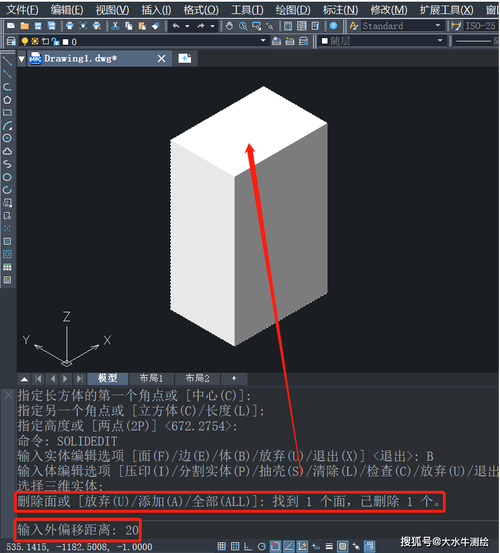Click the New file toolbar icon
This screenshot has height=553, width=500.
click(x=11, y=26)
